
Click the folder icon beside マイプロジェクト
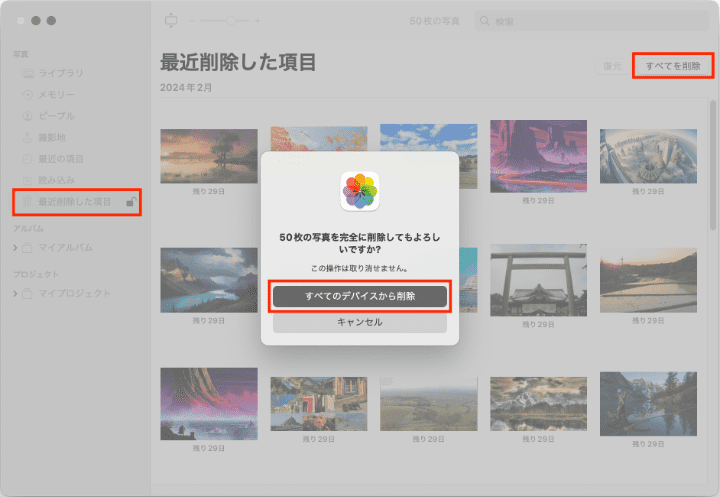pos(28,293)
